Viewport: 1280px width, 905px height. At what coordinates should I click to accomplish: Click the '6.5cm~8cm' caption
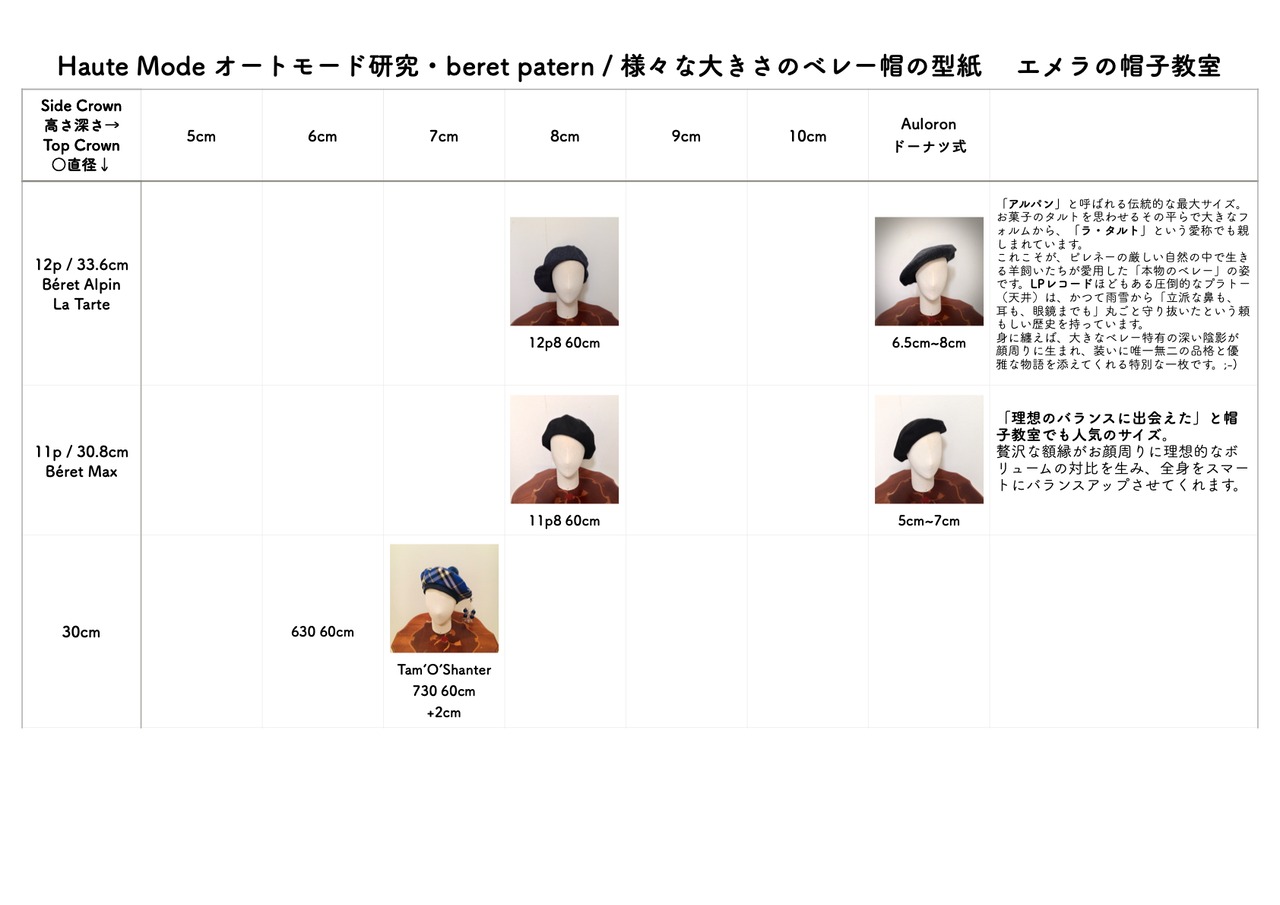pos(929,343)
